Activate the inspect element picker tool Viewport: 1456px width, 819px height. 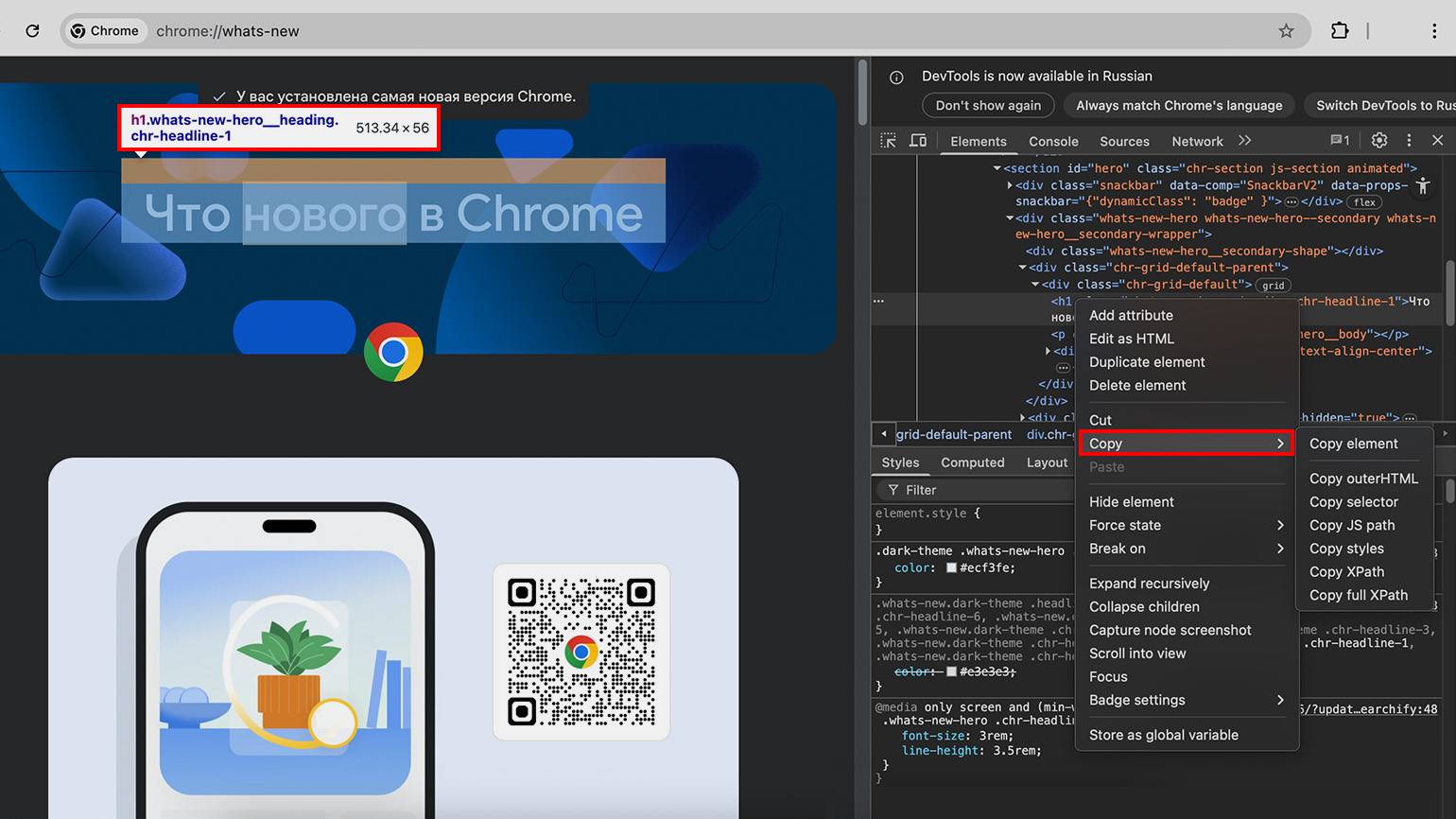click(x=889, y=141)
